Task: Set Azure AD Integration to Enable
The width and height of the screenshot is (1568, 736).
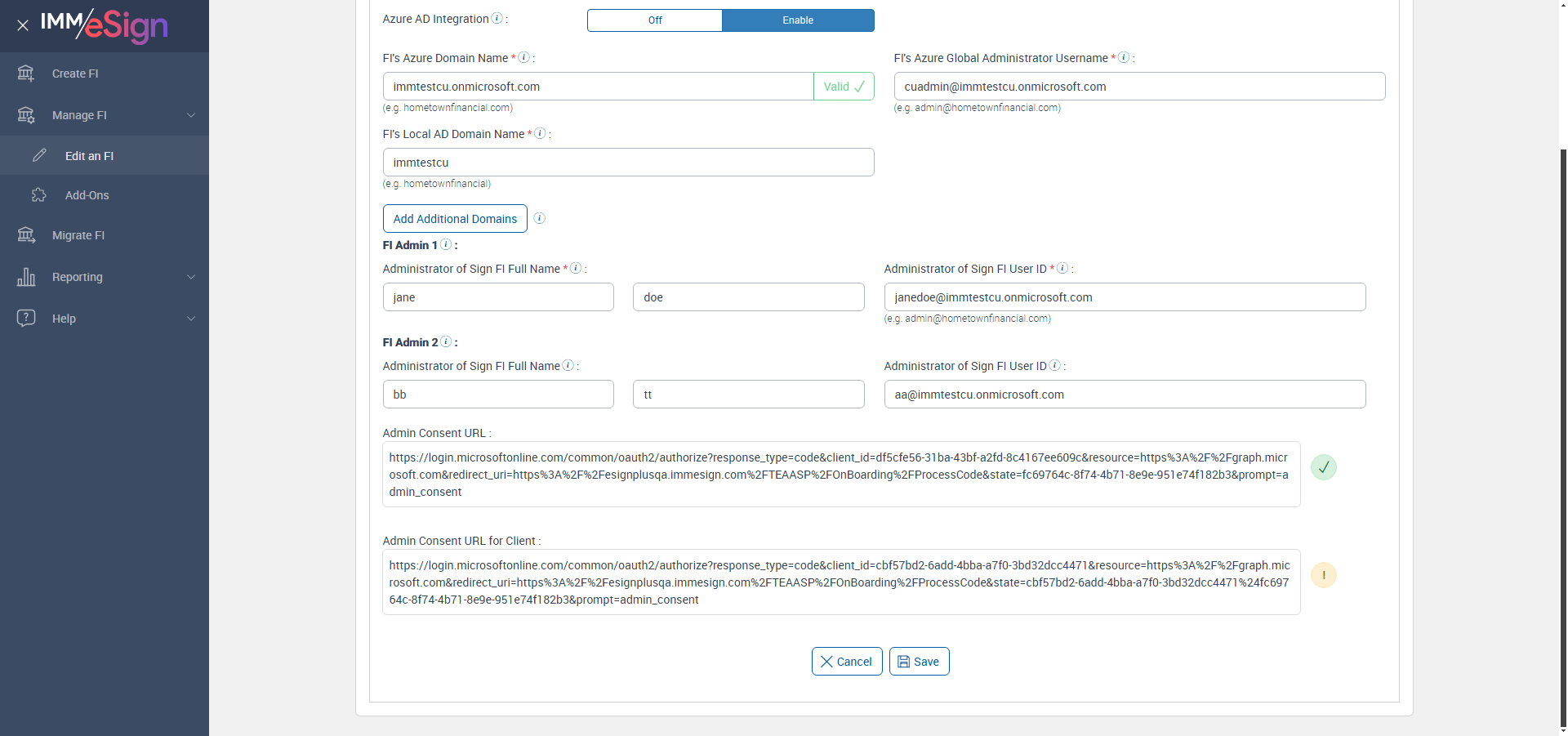Action: pyautogui.click(x=798, y=20)
